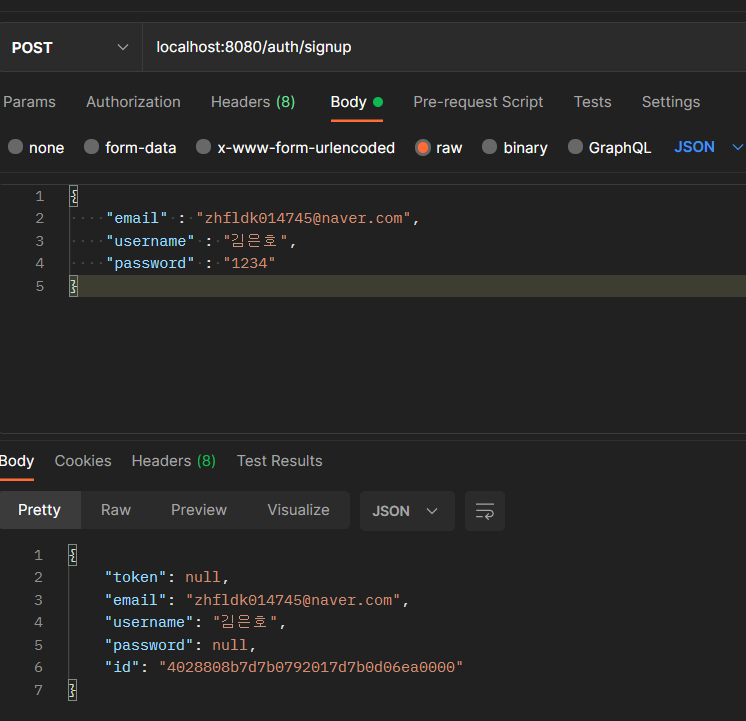The image size is (746, 721).
Task: Open the Test Results tab
Action: point(279,461)
